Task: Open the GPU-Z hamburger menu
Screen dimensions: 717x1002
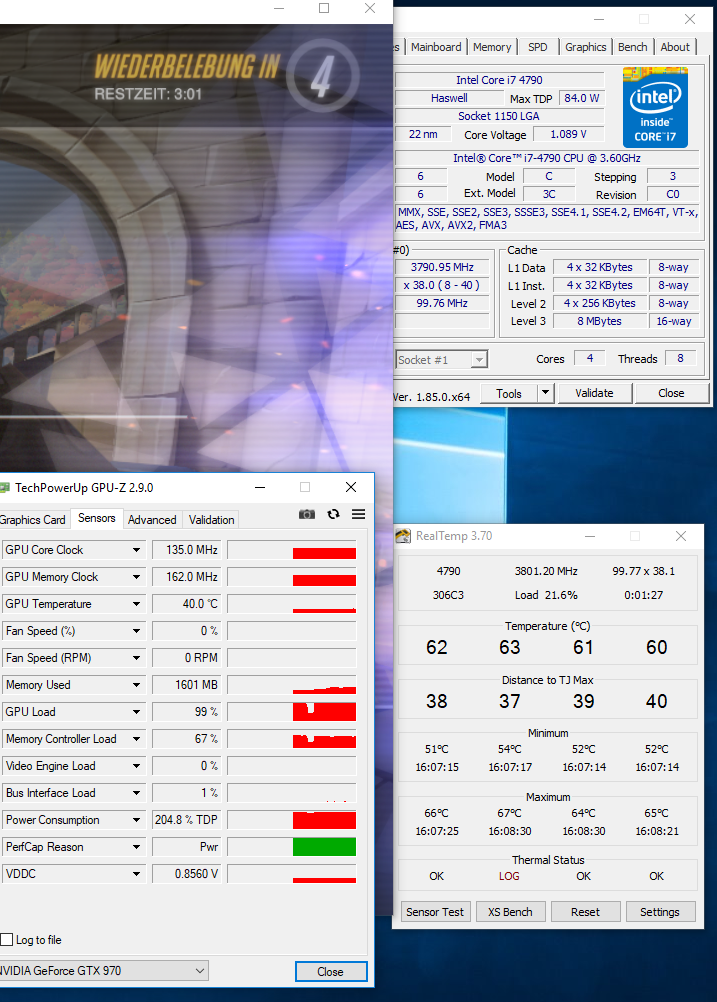Action: [358, 514]
